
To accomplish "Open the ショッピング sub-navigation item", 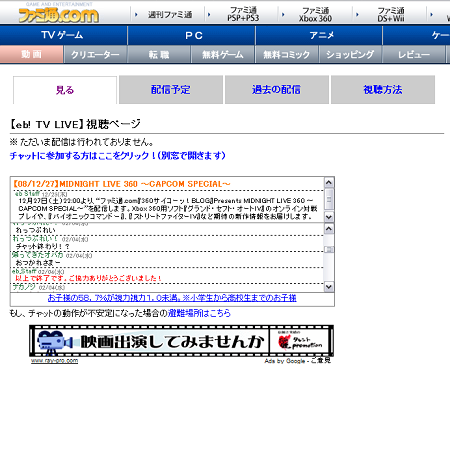I will click(x=350, y=54).
